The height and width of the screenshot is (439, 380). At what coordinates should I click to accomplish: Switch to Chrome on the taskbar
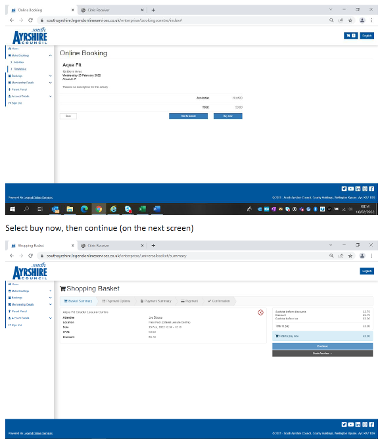(99, 209)
